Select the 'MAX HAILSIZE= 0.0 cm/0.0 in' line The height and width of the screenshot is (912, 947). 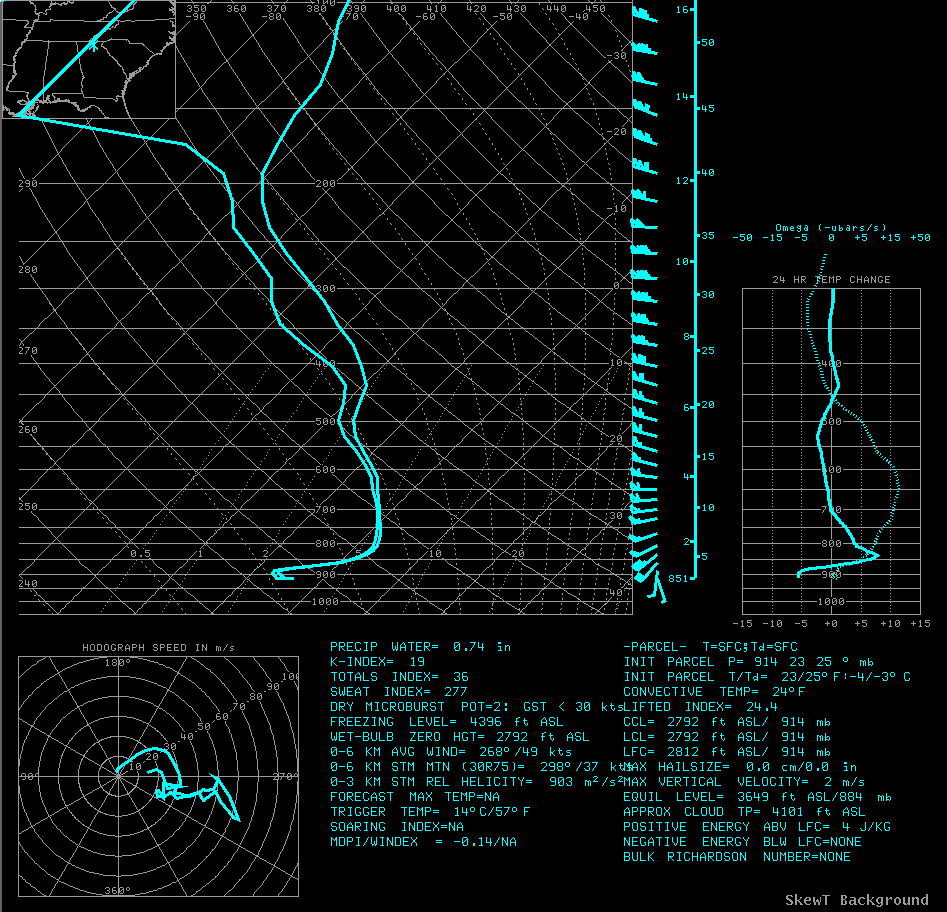(740, 767)
